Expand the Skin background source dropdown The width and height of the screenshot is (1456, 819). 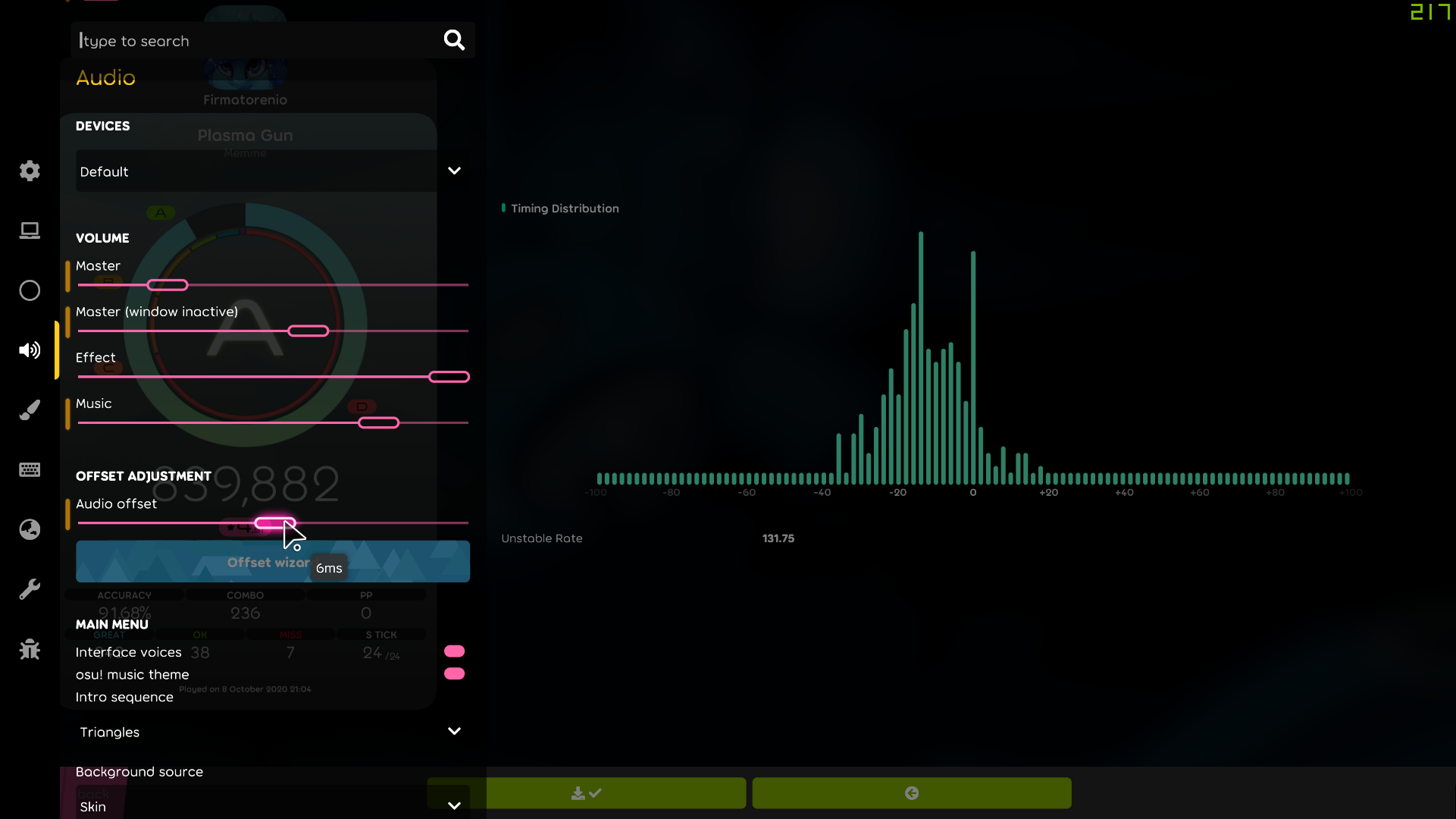click(454, 806)
